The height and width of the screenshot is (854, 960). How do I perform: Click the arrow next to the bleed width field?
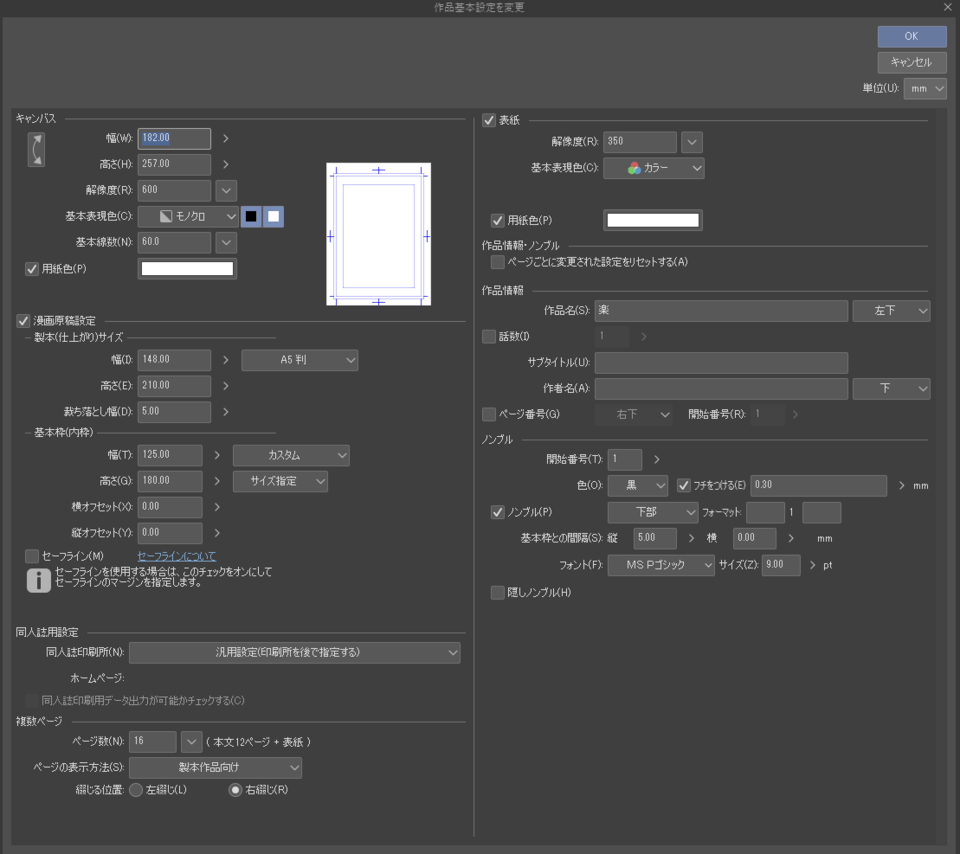pos(226,411)
